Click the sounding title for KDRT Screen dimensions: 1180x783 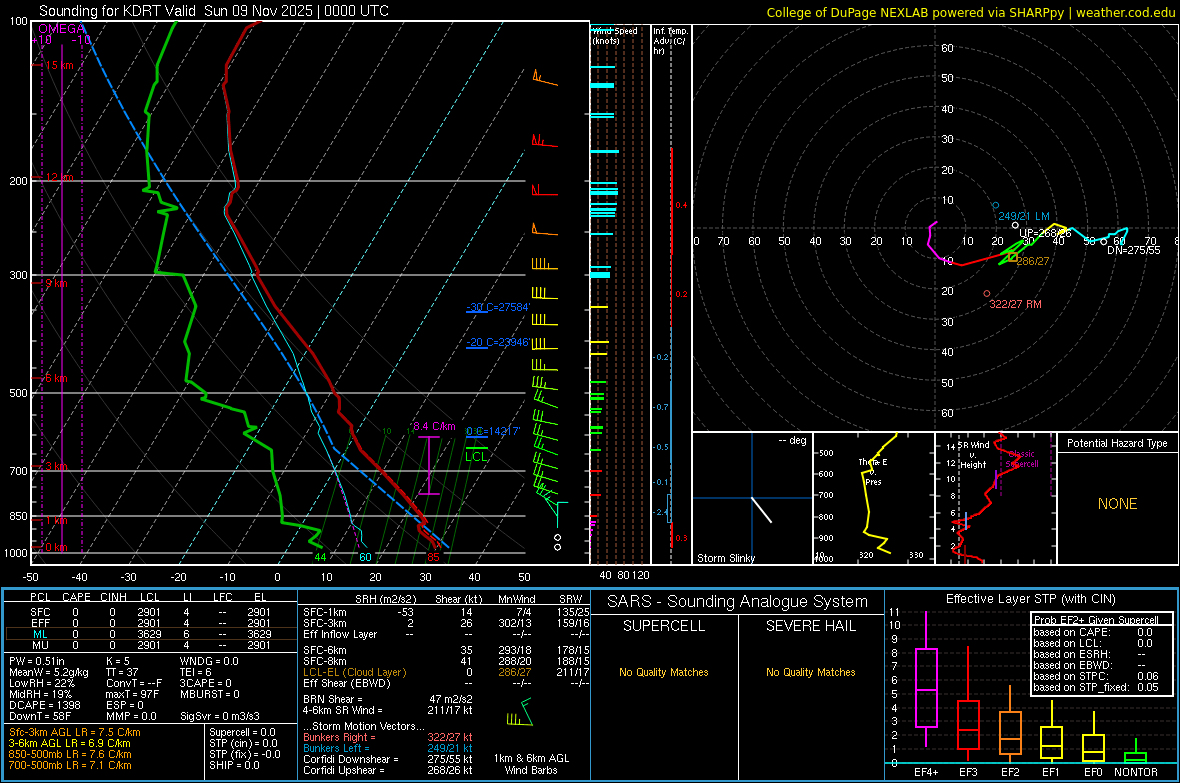point(214,11)
